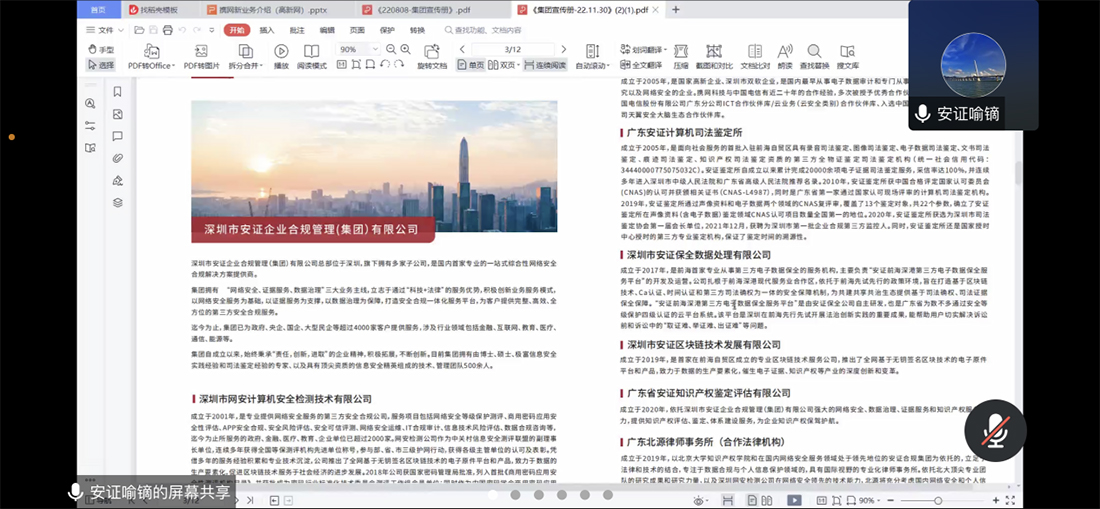Toggle 连续阅读 continuous reading
This screenshot has height=509, width=1100.
545,65
